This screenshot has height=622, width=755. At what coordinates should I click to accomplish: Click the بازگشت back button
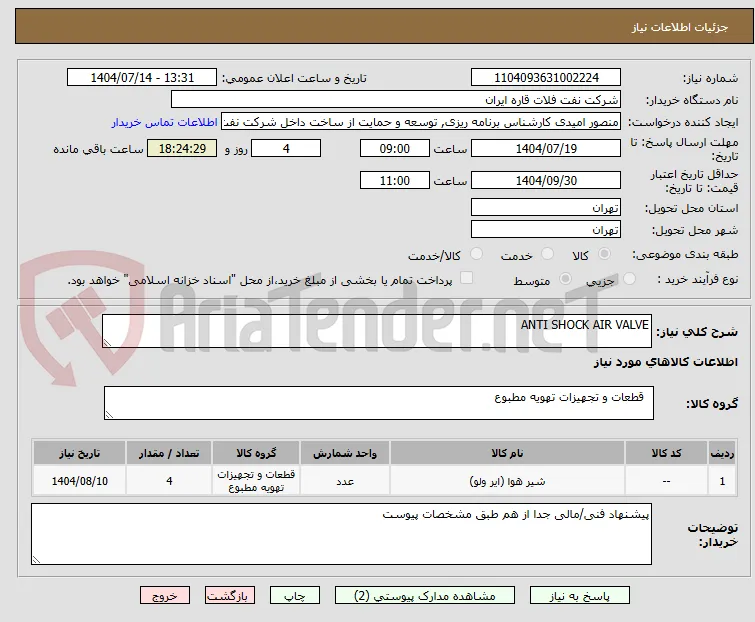pos(230,596)
